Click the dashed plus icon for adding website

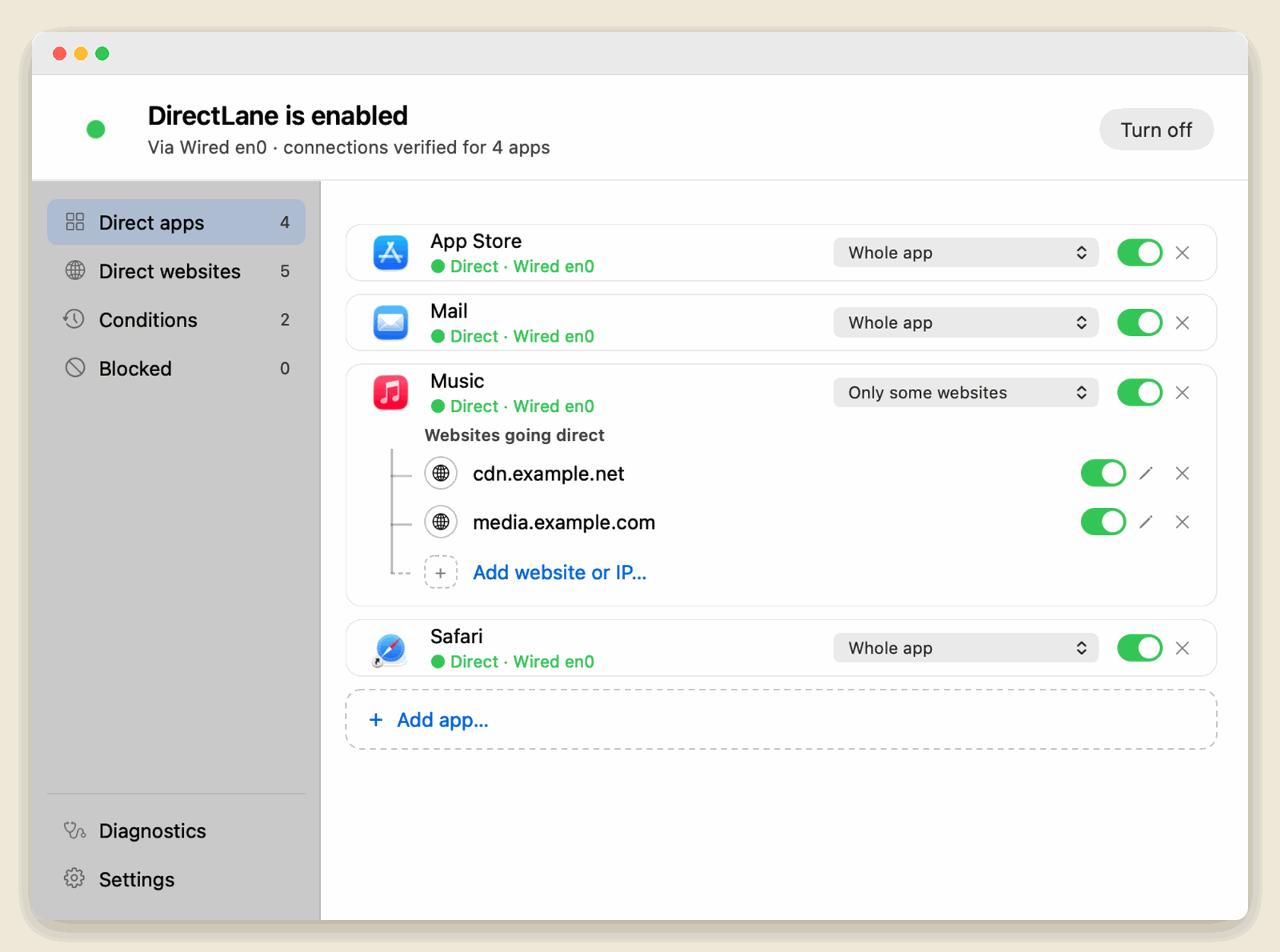tap(441, 573)
